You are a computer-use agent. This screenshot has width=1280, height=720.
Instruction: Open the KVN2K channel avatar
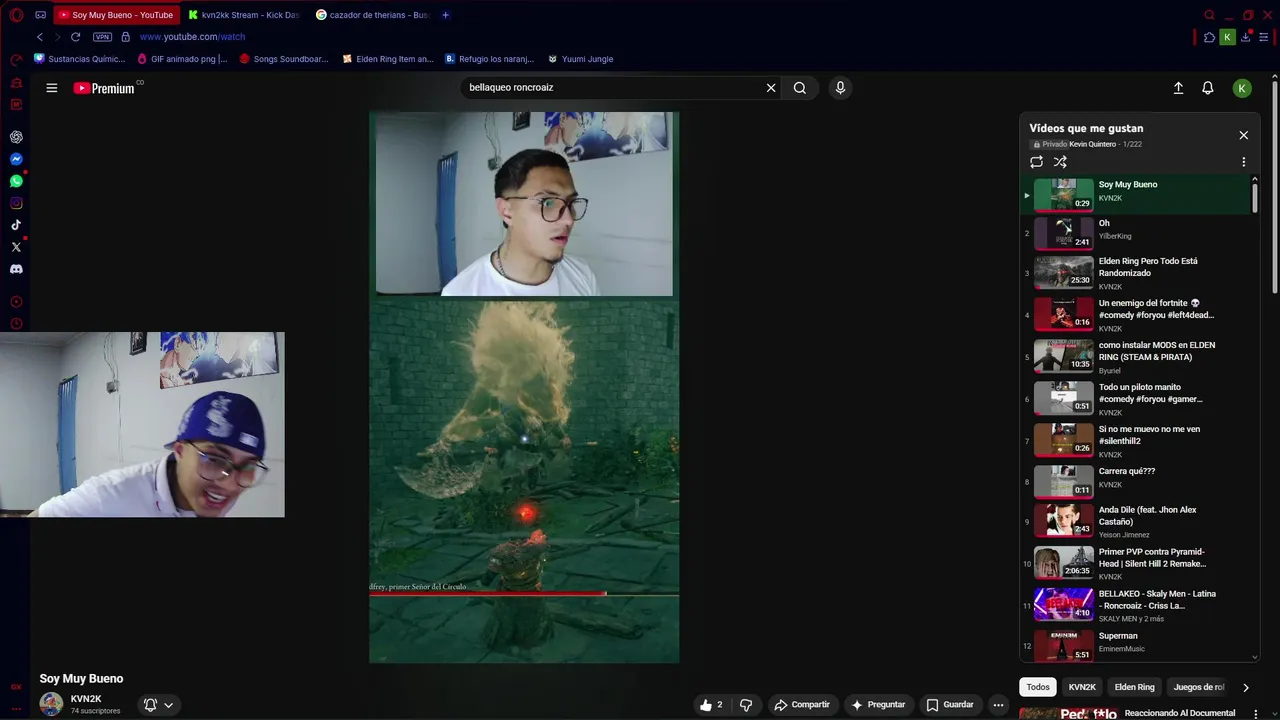[51, 704]
